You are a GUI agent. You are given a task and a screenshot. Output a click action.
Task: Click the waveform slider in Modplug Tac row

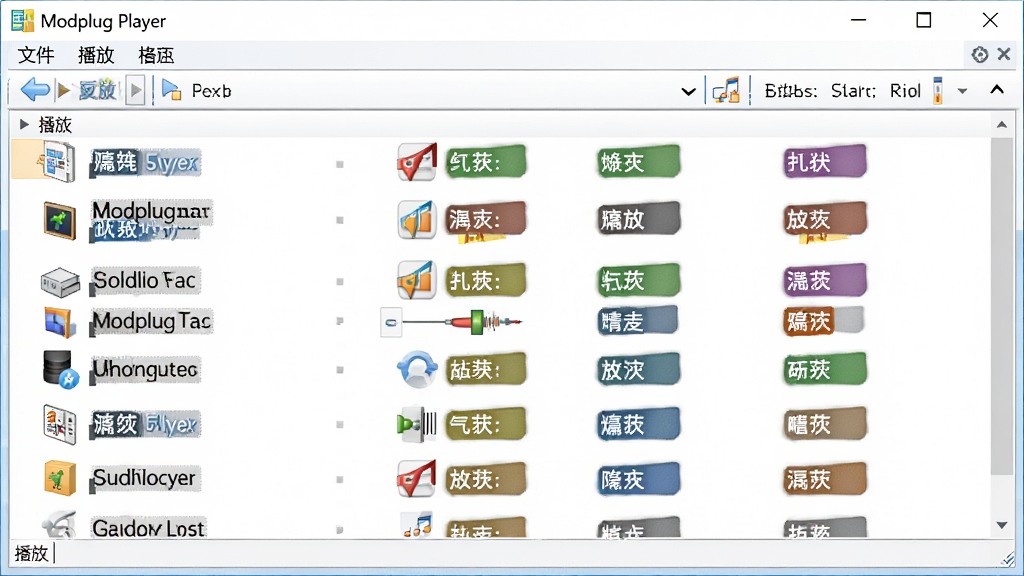(x=462, y=322)
